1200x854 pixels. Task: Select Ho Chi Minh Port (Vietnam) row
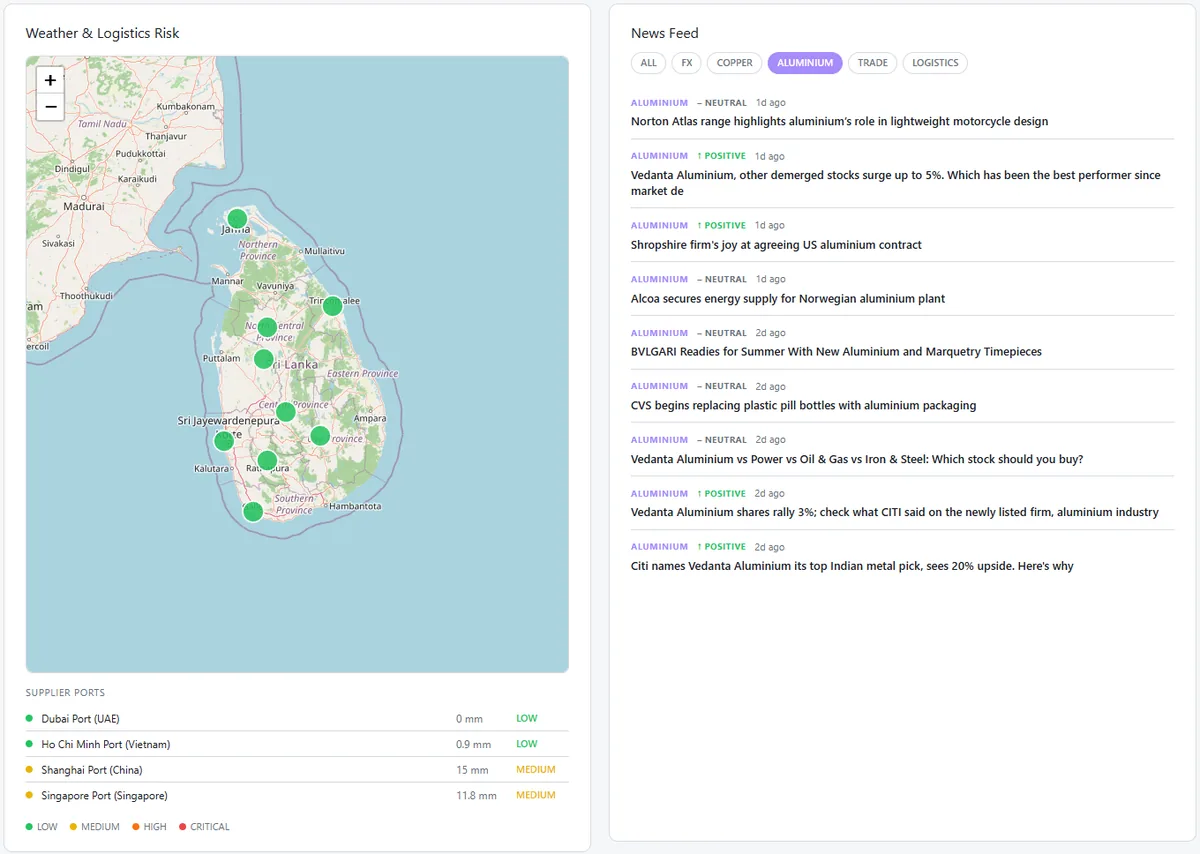pos(297,744)
